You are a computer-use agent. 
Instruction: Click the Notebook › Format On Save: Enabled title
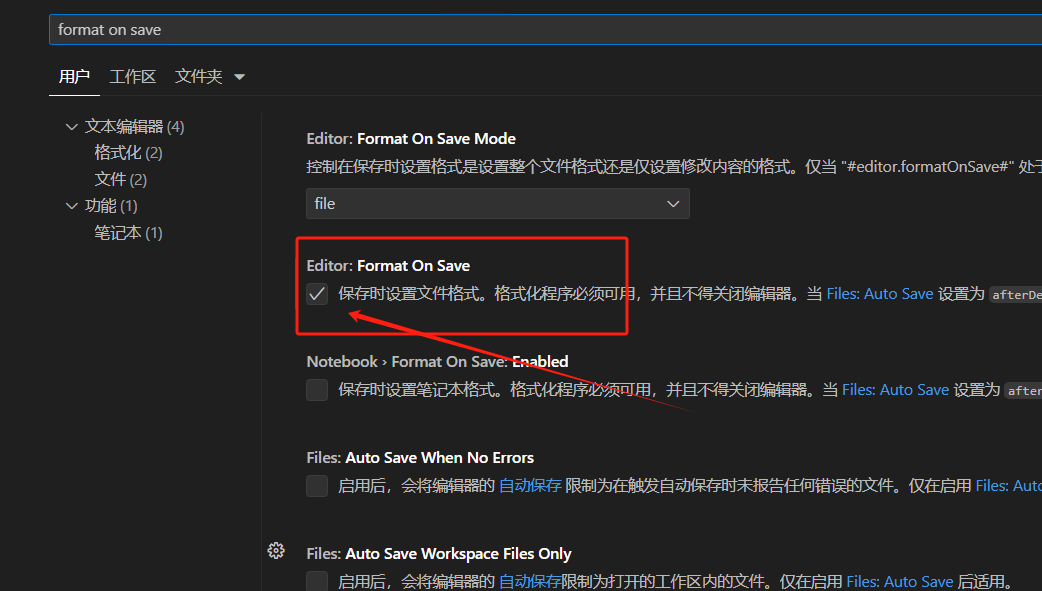(437, 362)
